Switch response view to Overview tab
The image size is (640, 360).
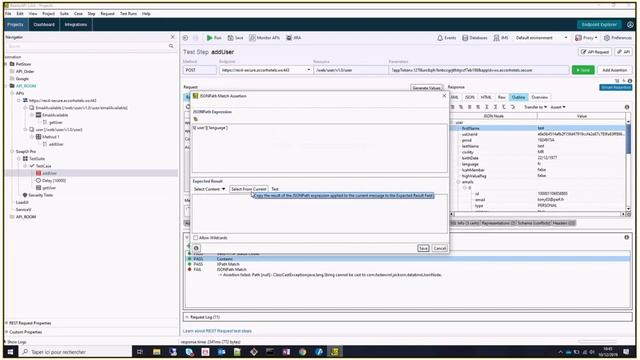coord(539,97)
